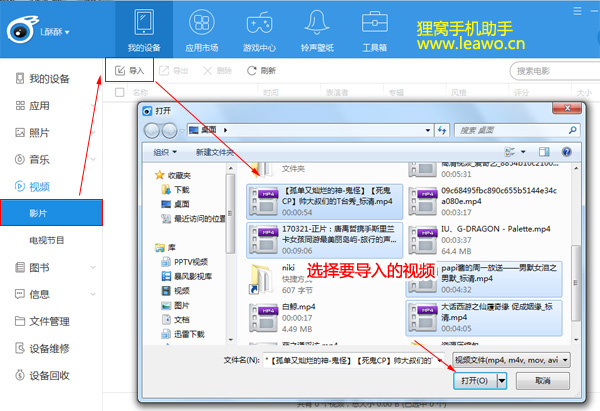Click the 打开(O) button

pos(474,381)
